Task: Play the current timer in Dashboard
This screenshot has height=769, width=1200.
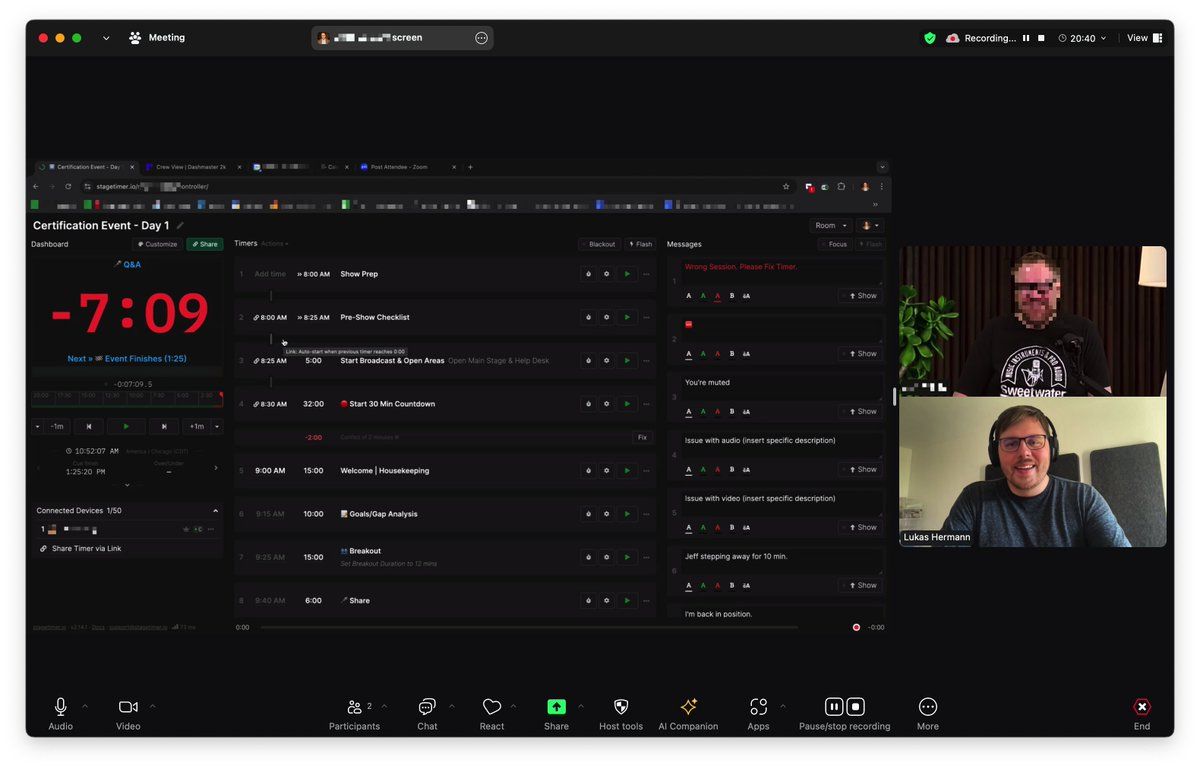Action: pyautogui.click(x=125, y=426)
